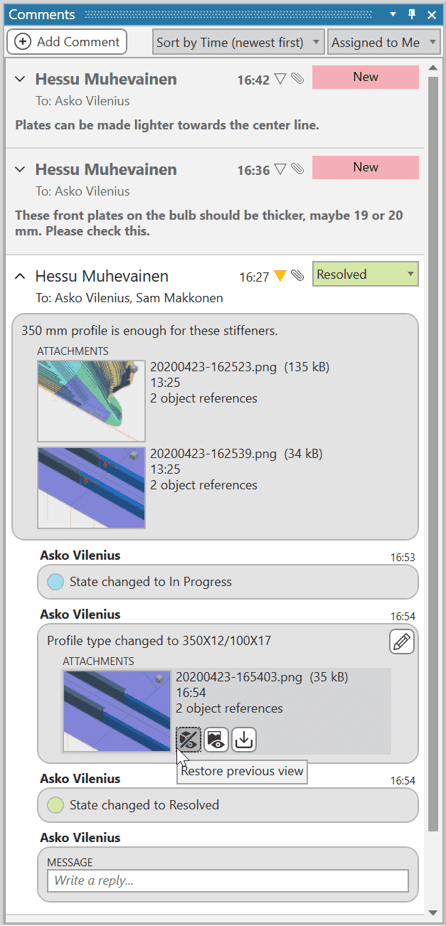446x926 pixels.
Task: Toggle the orange priority flag on the 16:27 comment
Action: pyautogui.click(x=281, y=275)
